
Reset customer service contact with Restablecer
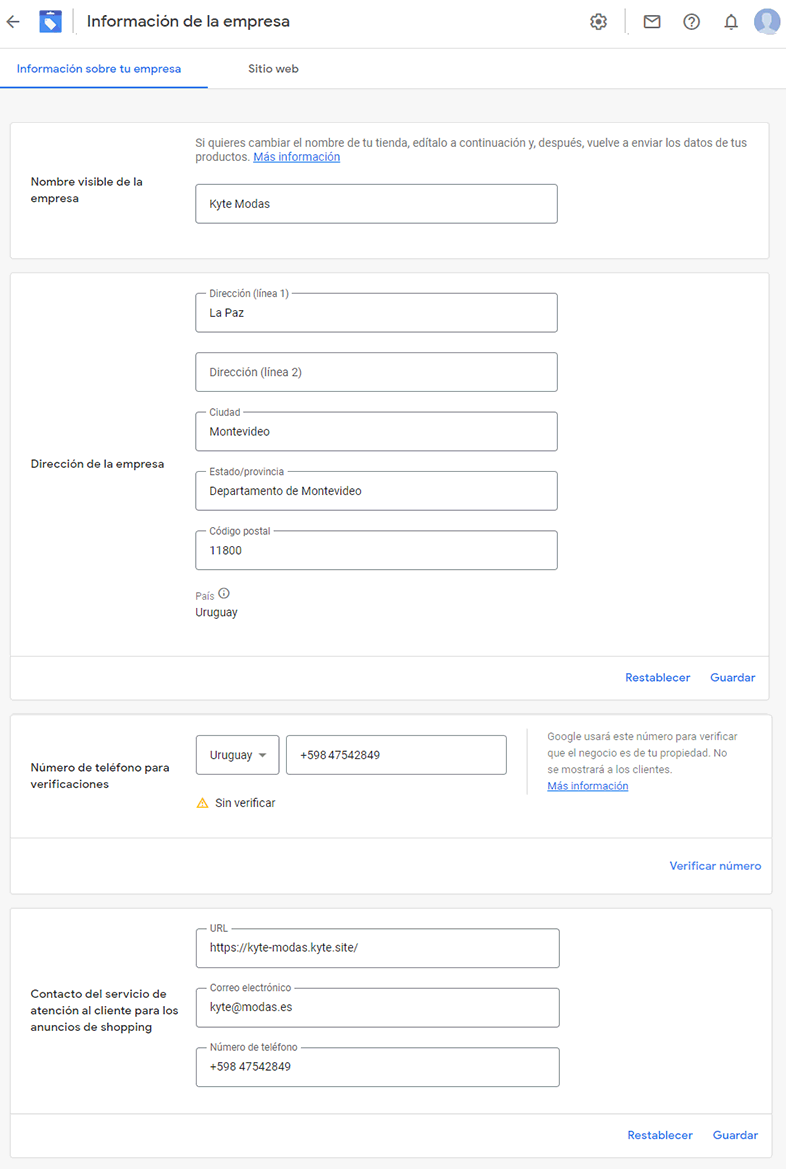point(660,1135)
